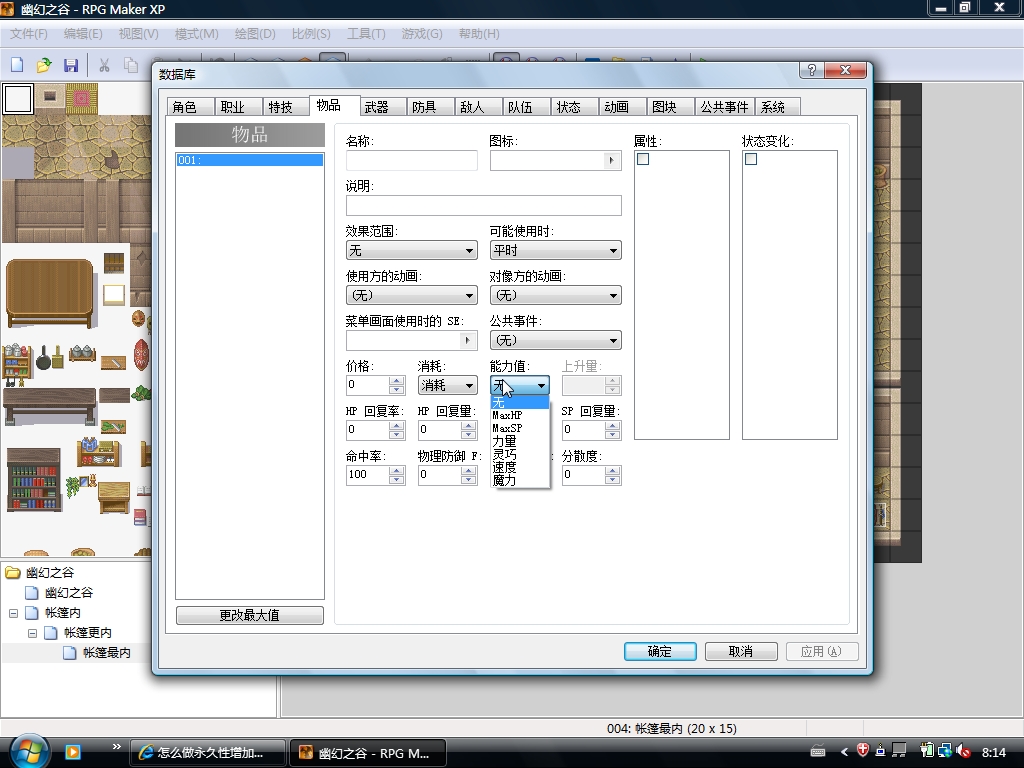Select the 帐篷最内 map in the tree
The image size is (1024, 768).
(x=106, y=652)
